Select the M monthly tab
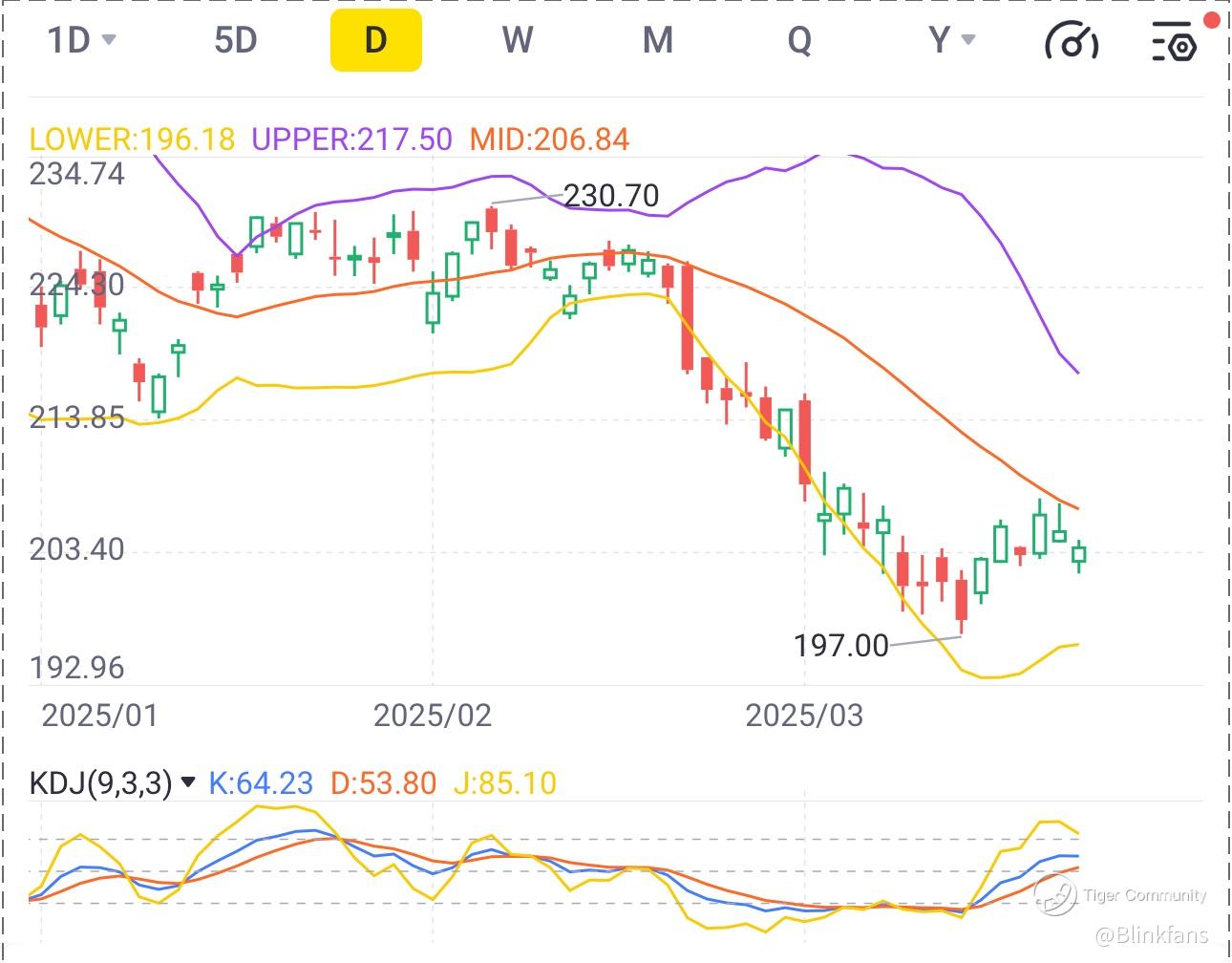Image resolution: width=1232 pixels, height=963 pixels. click(x=657, y=40)
